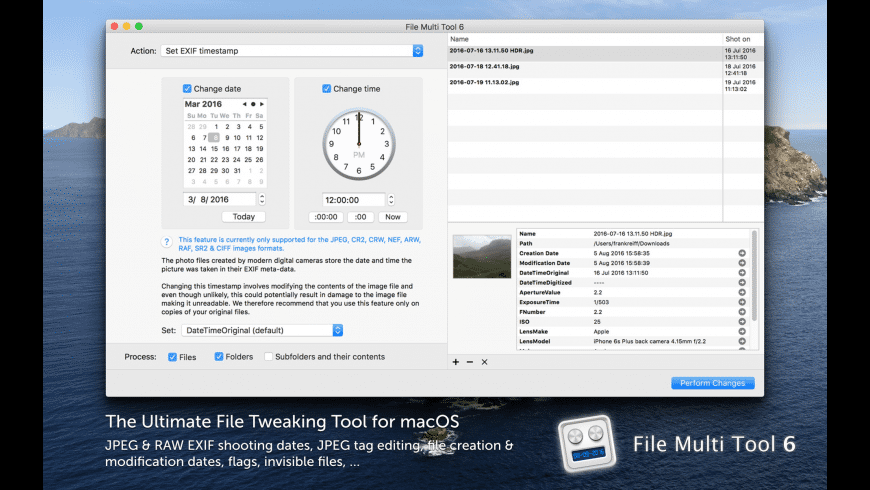The height and width of the screenshot is (490, 870).
Task: Open the Set DateTimeOriginal dropdown
Action: [x=262, y=330]
